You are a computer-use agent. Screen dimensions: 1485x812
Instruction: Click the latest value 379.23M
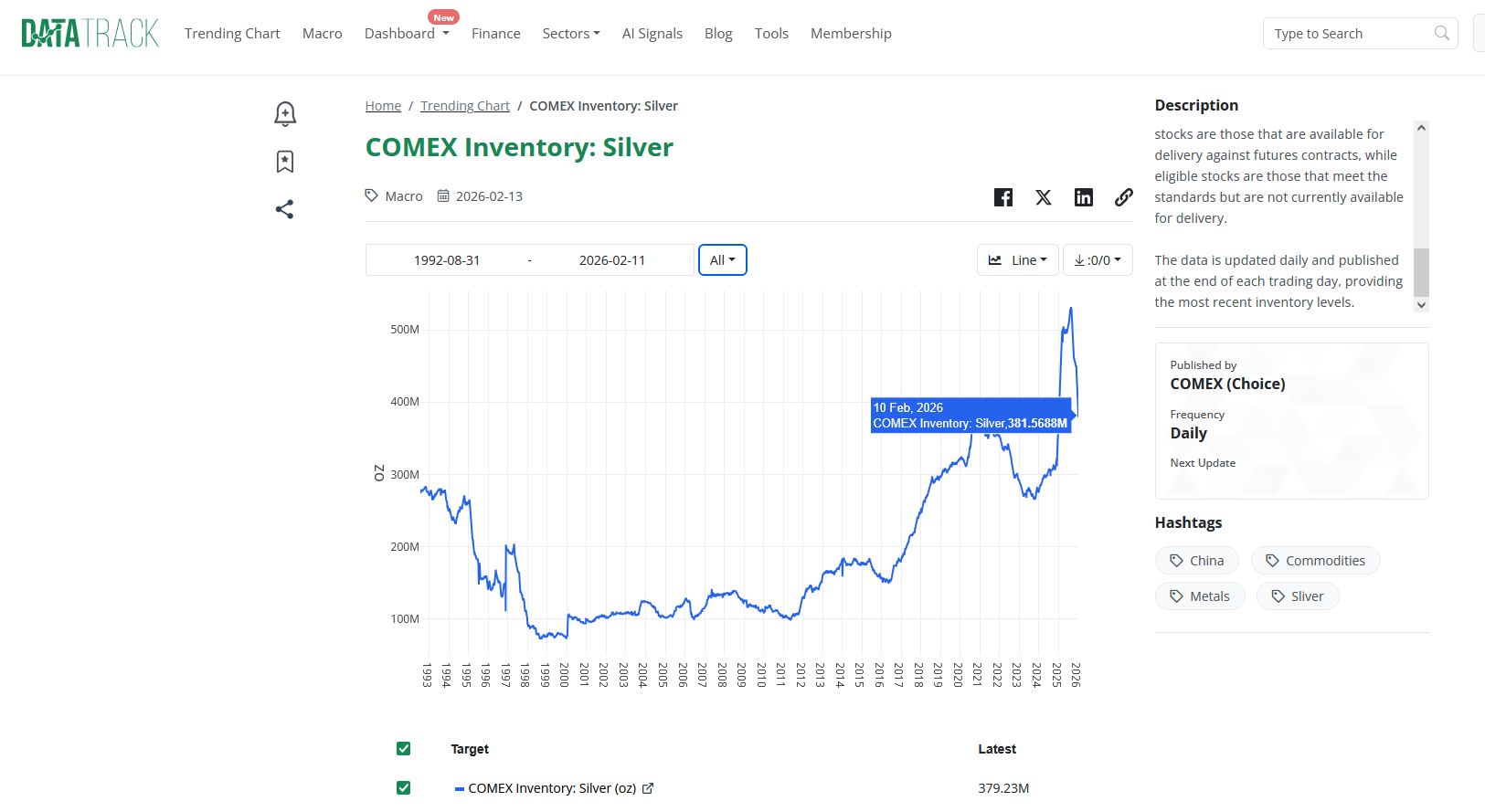[1003, 788]
